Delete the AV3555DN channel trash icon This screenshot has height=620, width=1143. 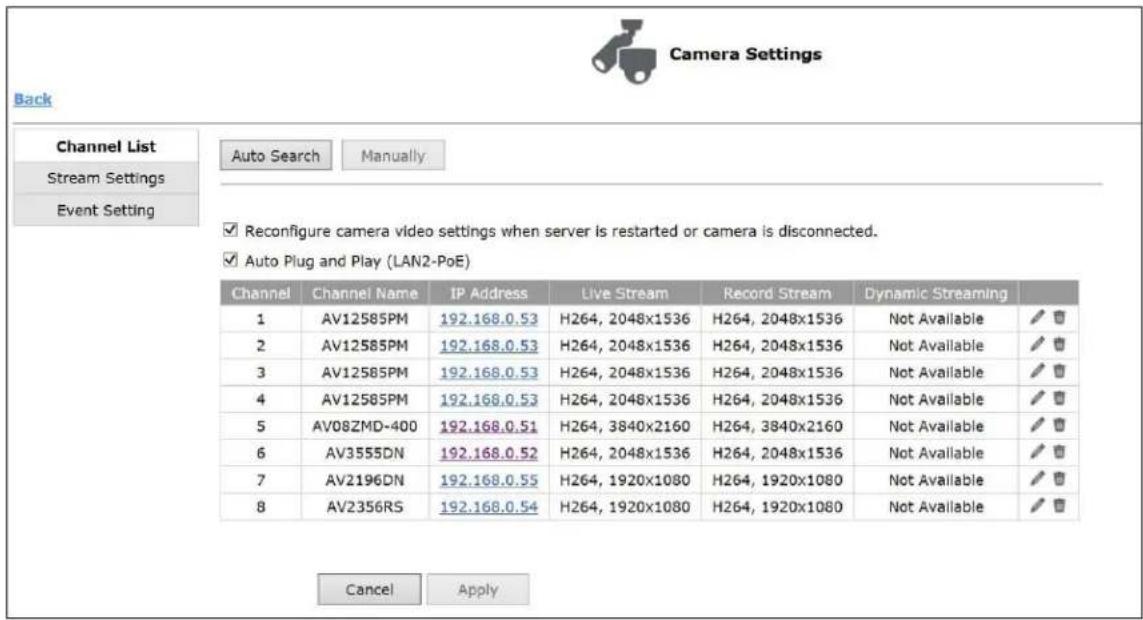pos(1059,452)
